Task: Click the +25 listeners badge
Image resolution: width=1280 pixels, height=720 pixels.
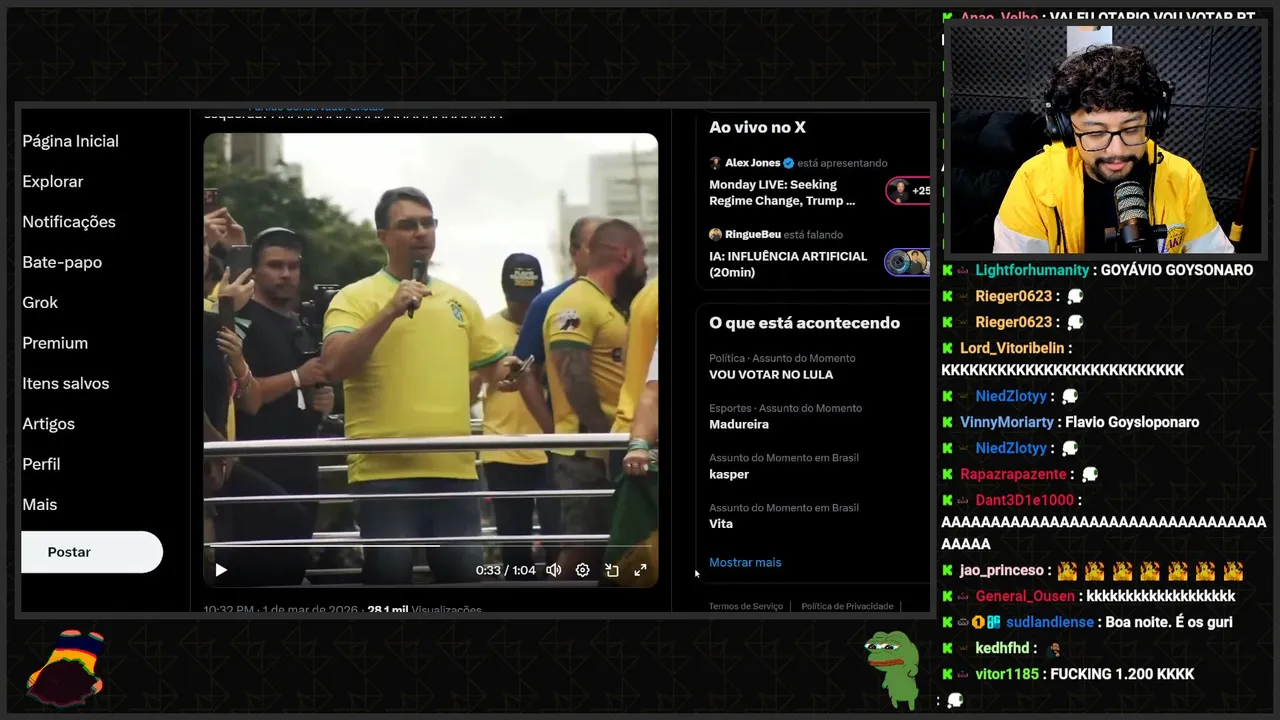Action: point(908,191)
